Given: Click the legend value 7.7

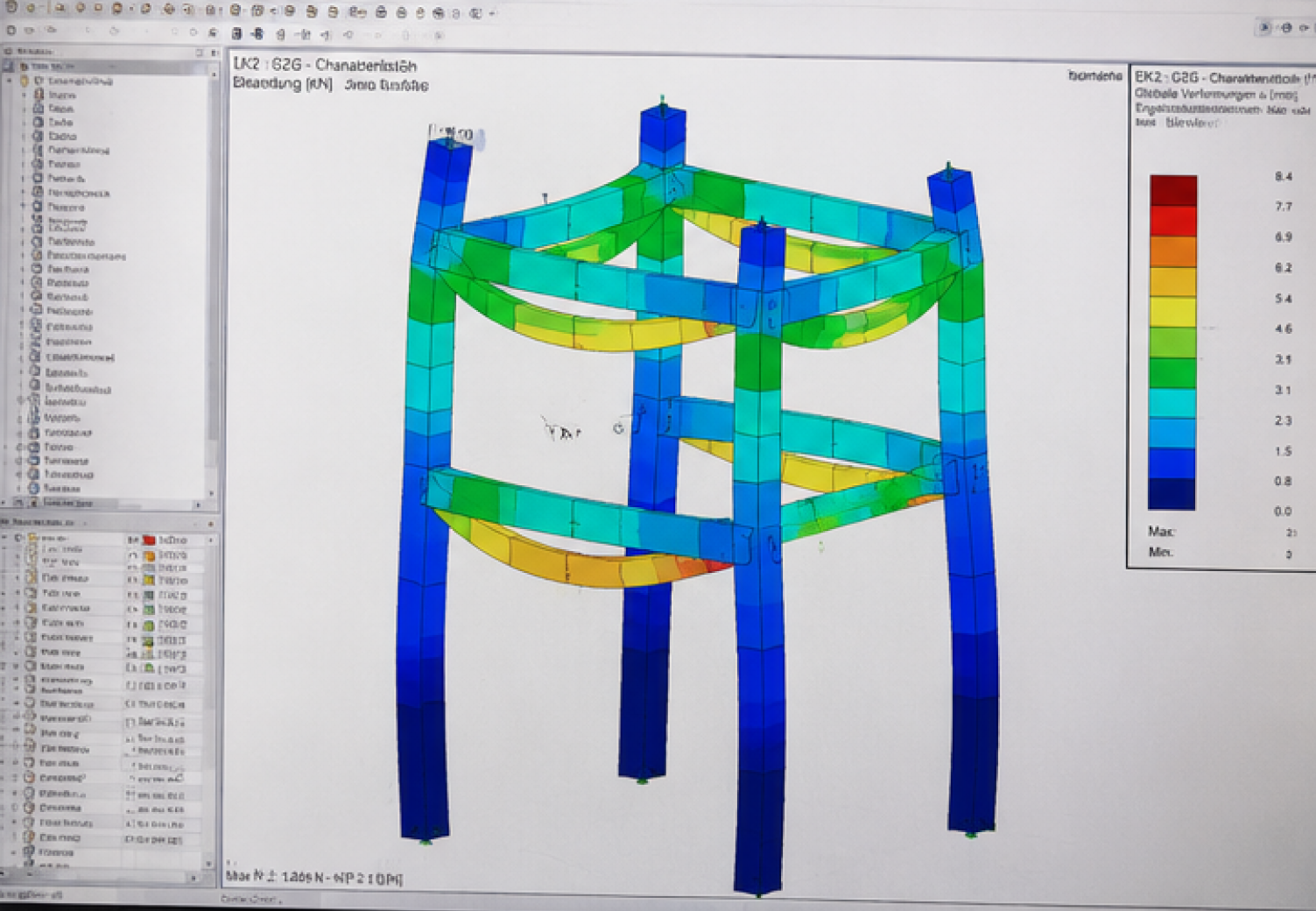Looking at the screenshot, I should pos(1284,207).
